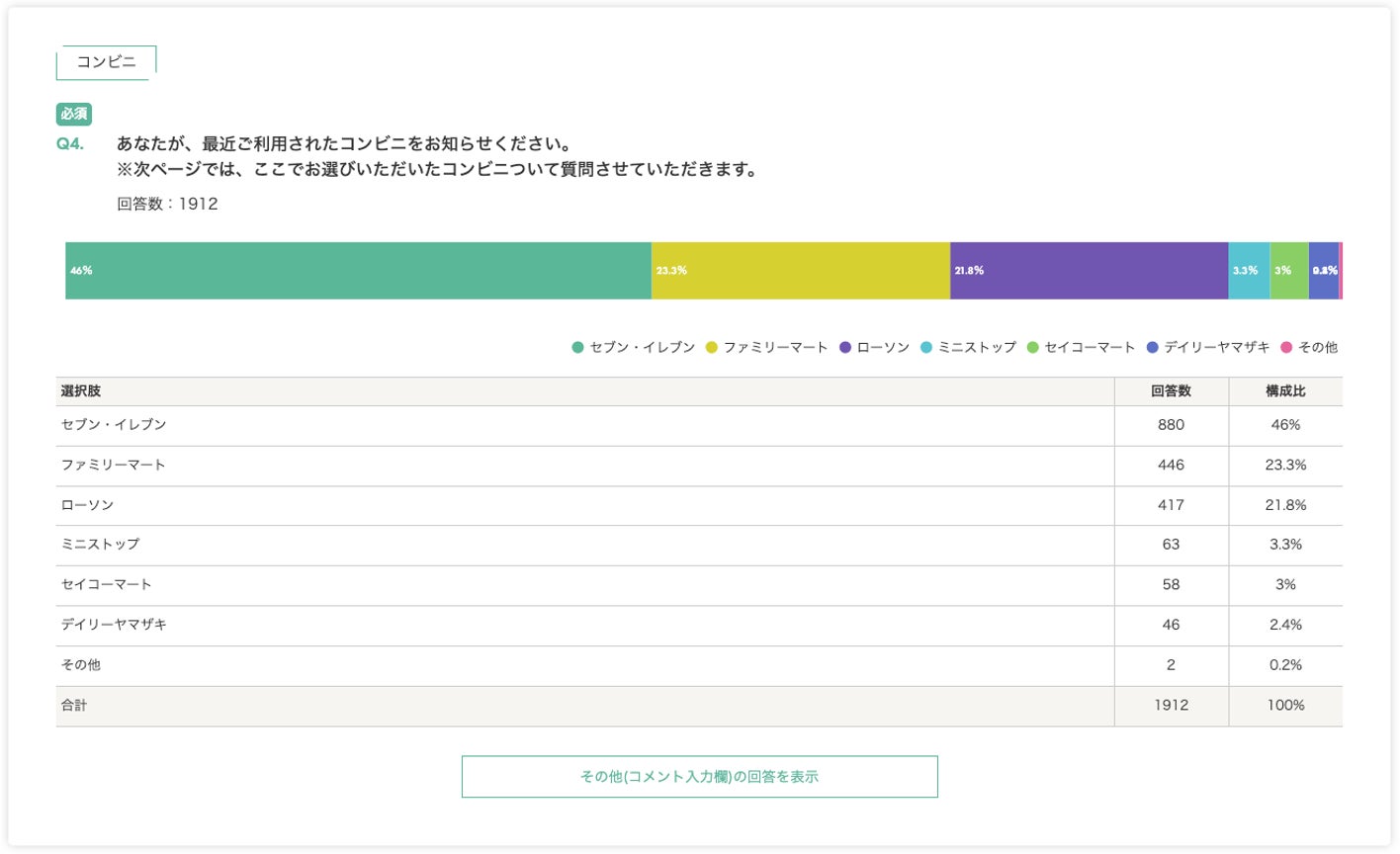
Task: Click the green 必須 badge
Action: (x=74, y=115)
